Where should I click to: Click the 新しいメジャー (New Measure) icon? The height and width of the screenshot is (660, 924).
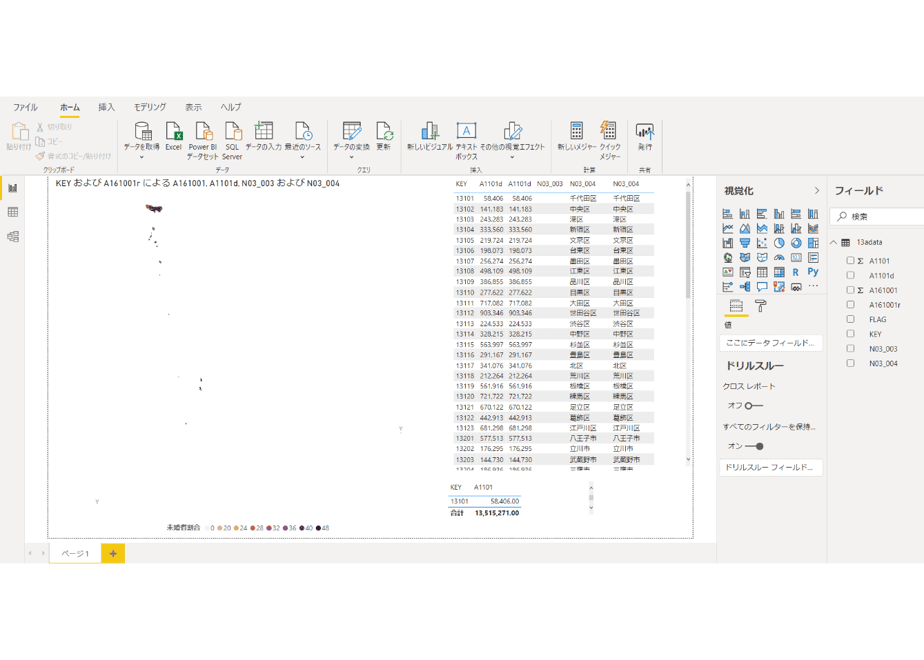click(x=576, y=131)
